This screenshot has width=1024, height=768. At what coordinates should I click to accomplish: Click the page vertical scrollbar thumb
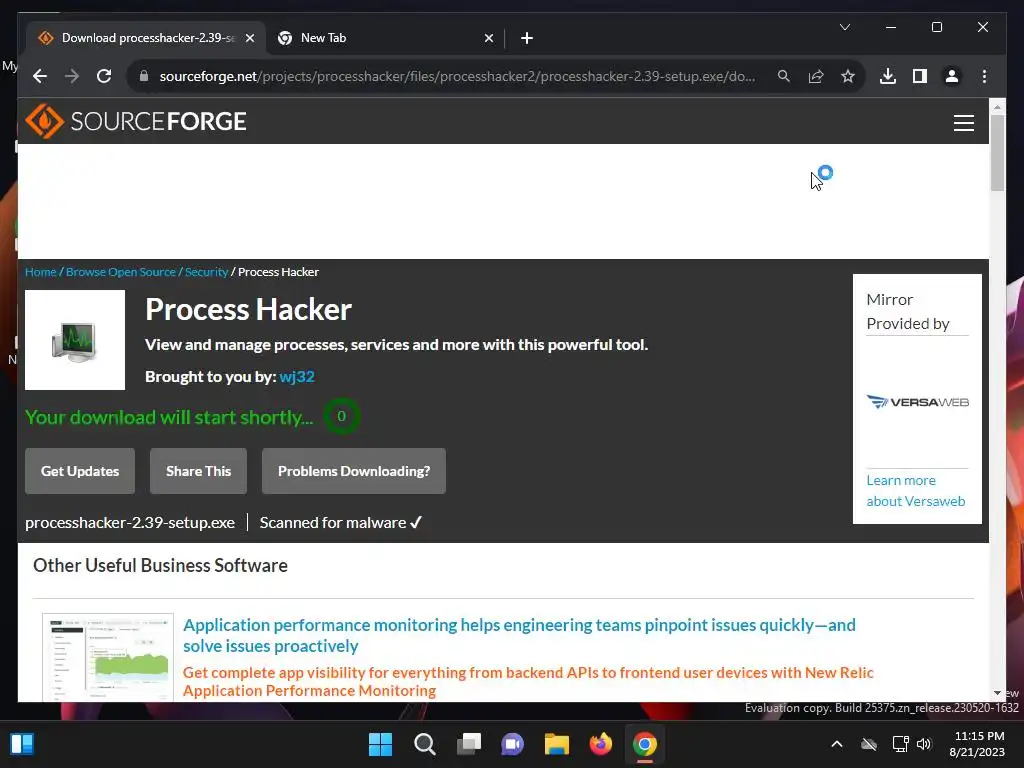tap(997, 152)
